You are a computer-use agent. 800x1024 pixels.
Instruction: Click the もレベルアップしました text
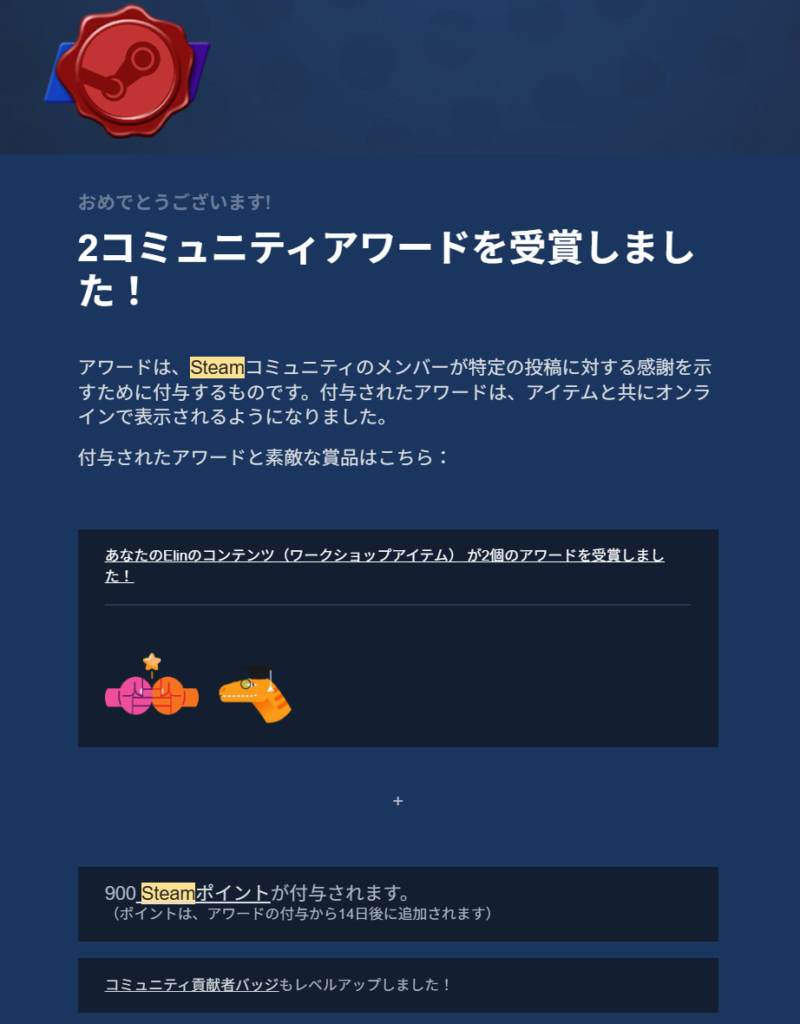365,984
